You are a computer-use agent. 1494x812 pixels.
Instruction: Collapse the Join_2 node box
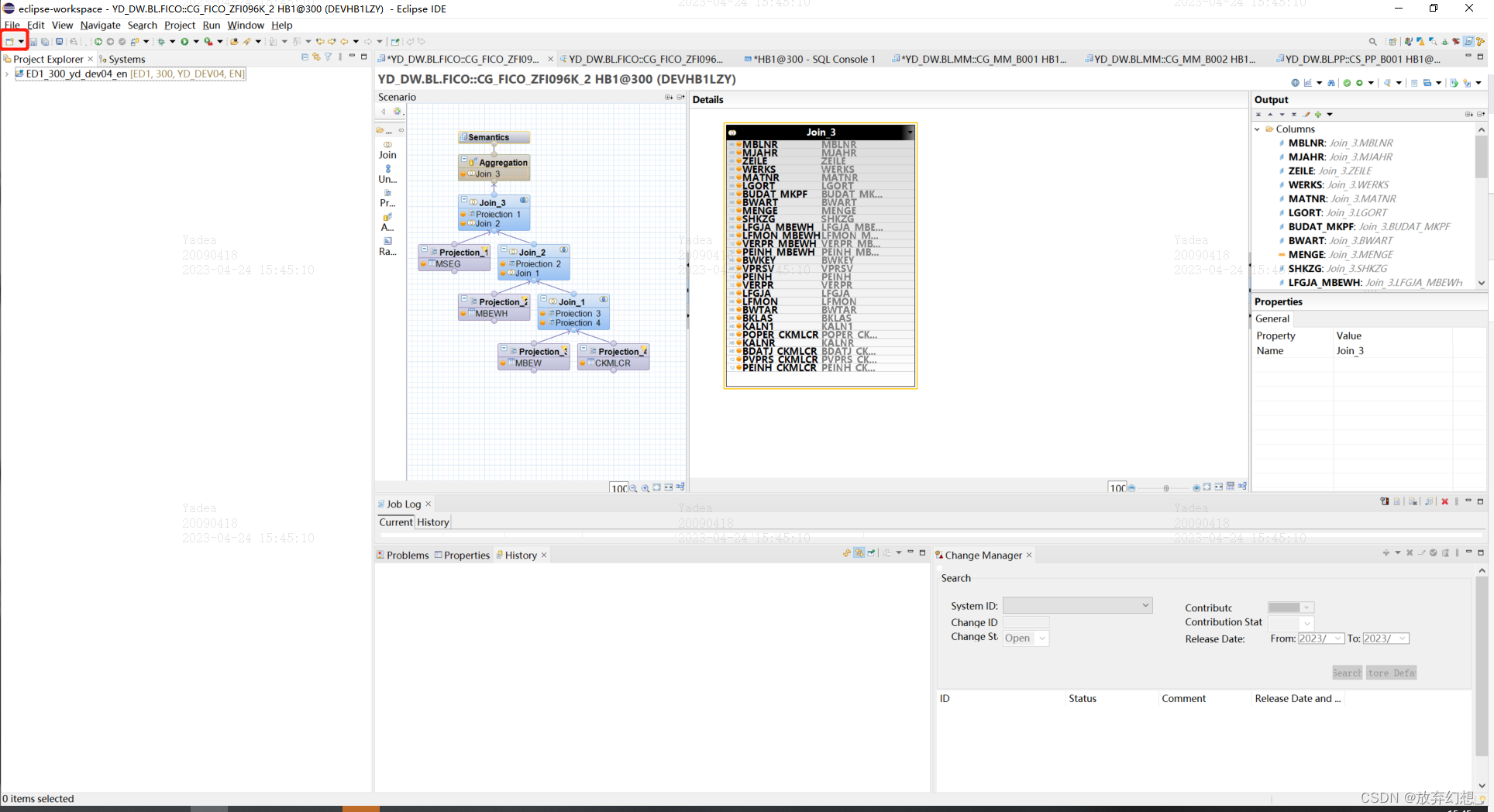504,249
